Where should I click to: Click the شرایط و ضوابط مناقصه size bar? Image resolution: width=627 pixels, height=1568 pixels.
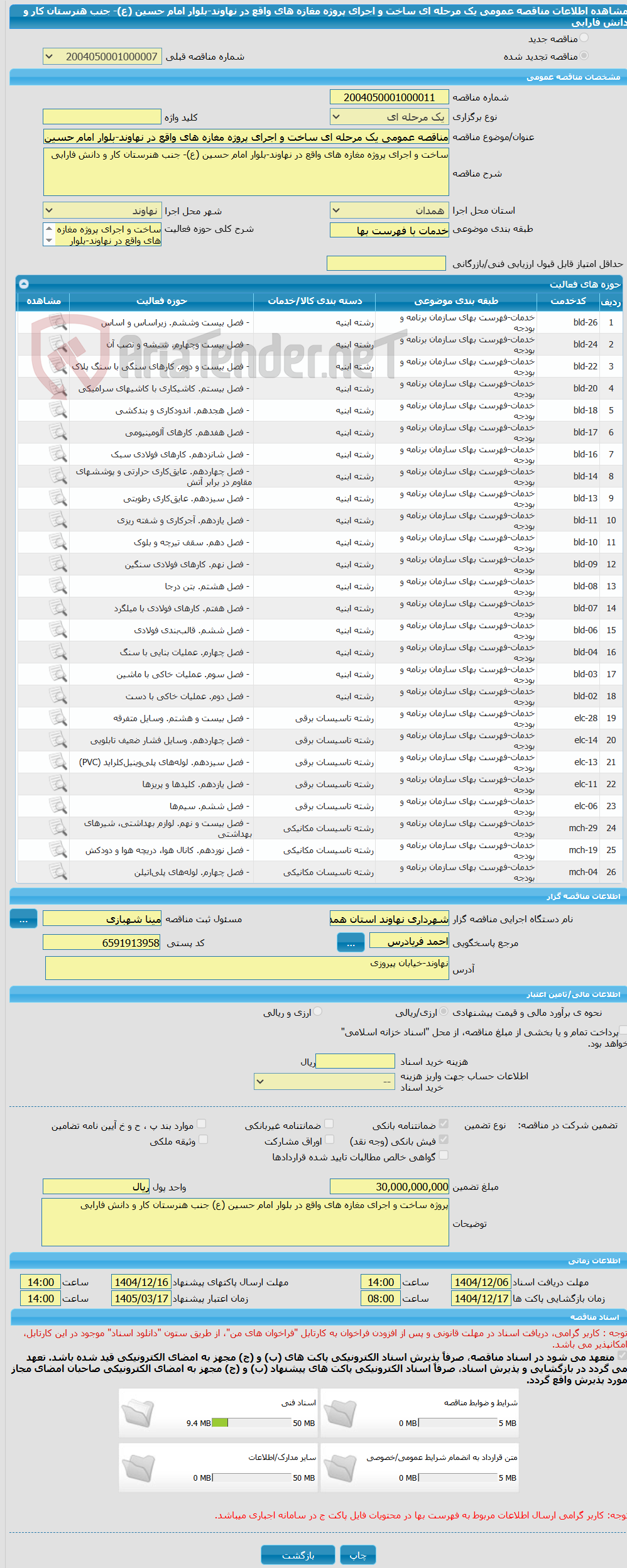(x=458, y=1423)
